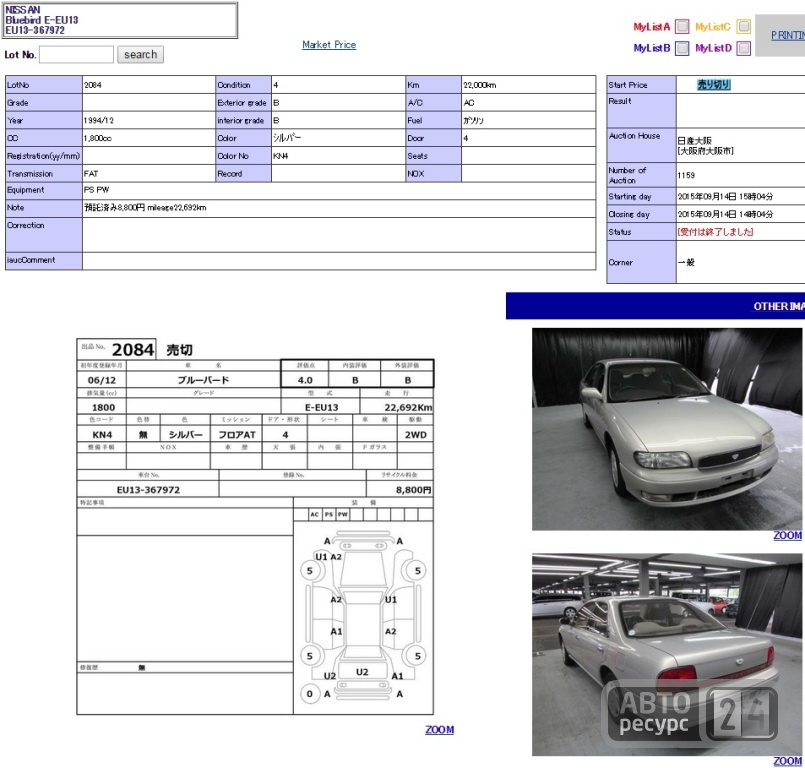
Task: Zoom the auction sheet image
Action: [x=439, y=729]
